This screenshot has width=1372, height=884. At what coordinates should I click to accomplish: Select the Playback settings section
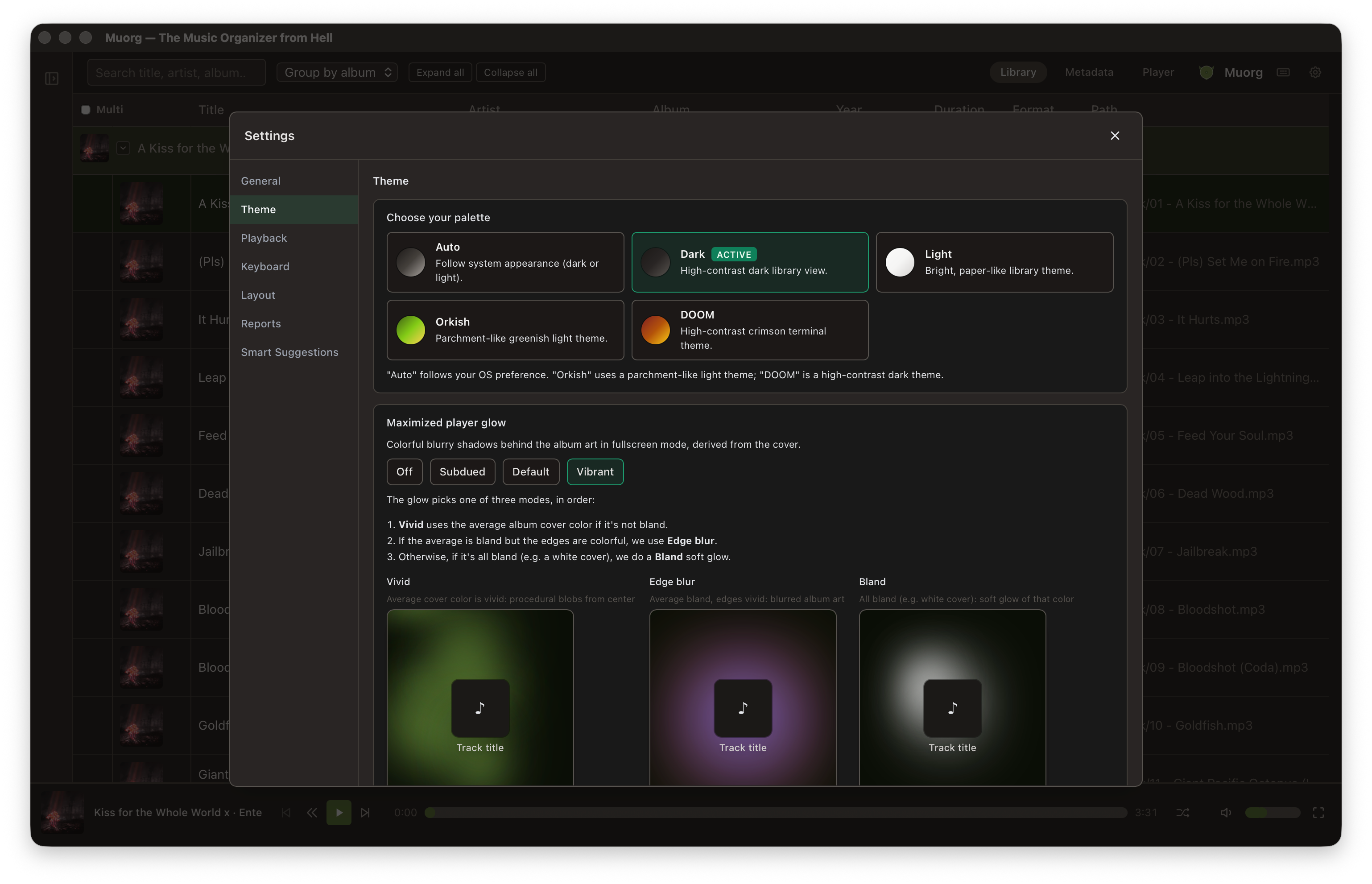click(264, 238)
